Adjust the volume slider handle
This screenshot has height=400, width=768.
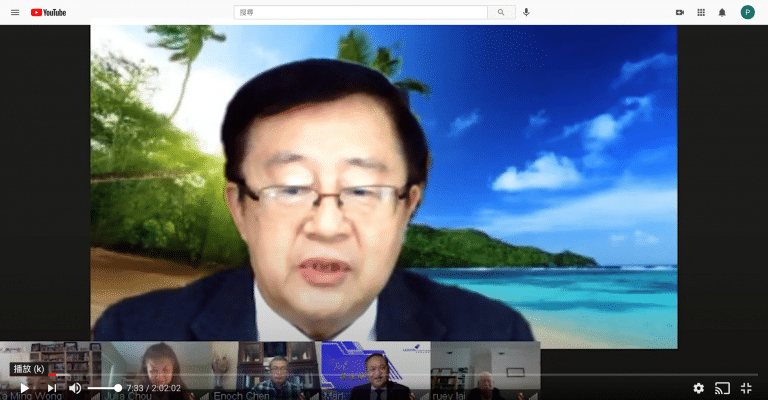pyautogui.click(x=118, y=388)
